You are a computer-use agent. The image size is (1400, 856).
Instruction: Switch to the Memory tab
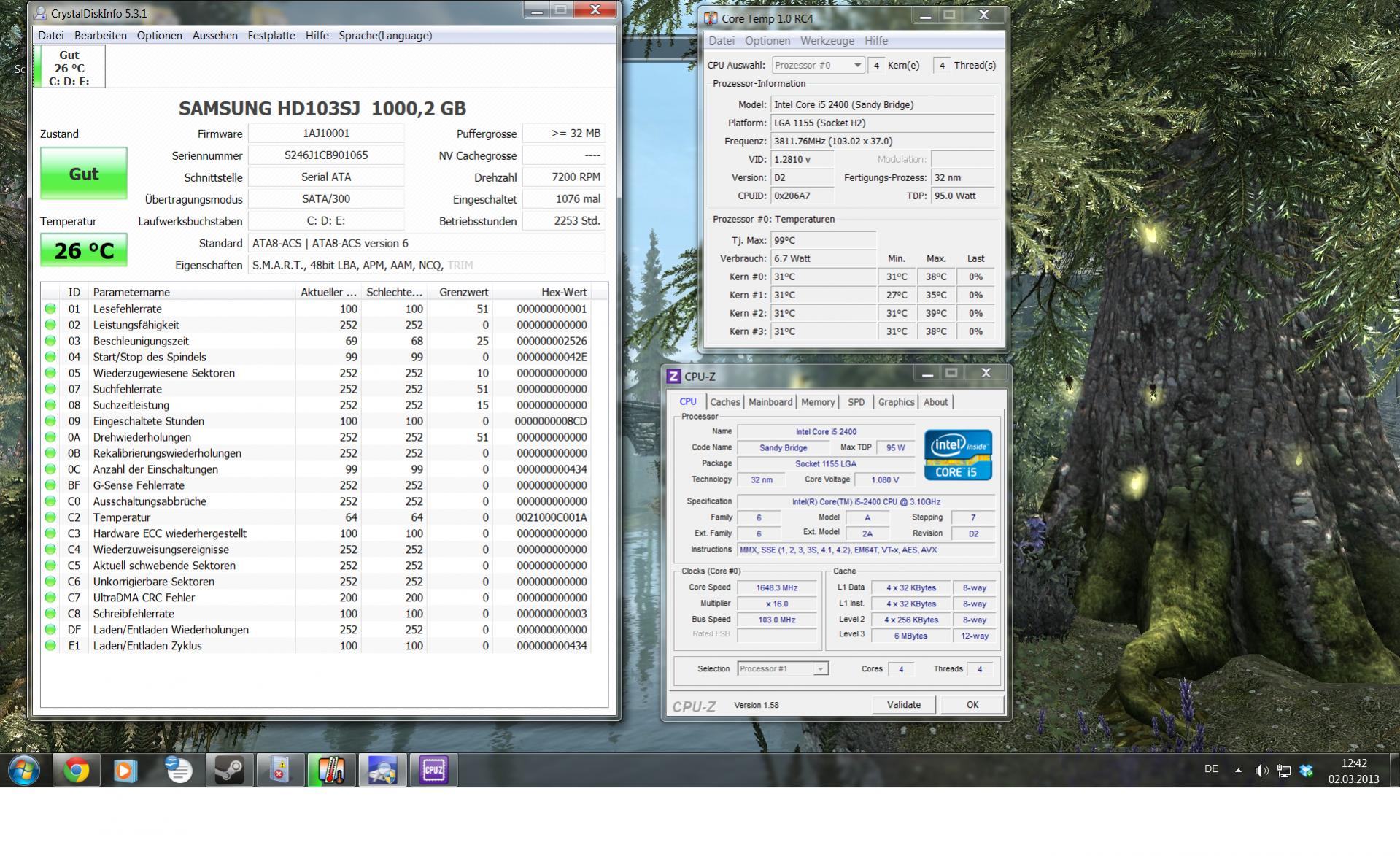818,402
